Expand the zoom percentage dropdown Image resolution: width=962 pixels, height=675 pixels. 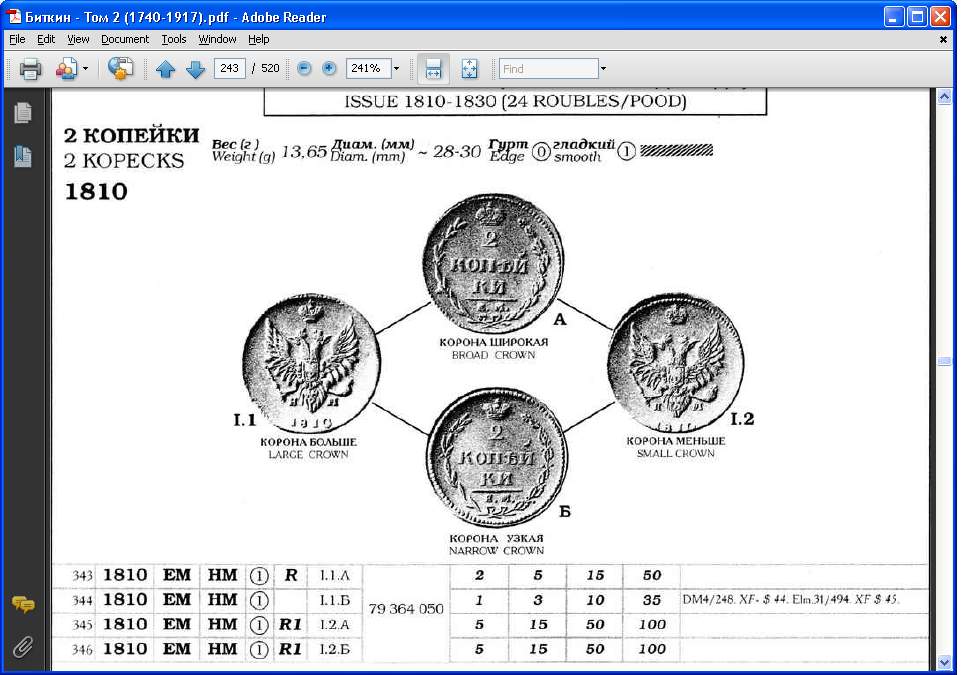coord(396,69)
